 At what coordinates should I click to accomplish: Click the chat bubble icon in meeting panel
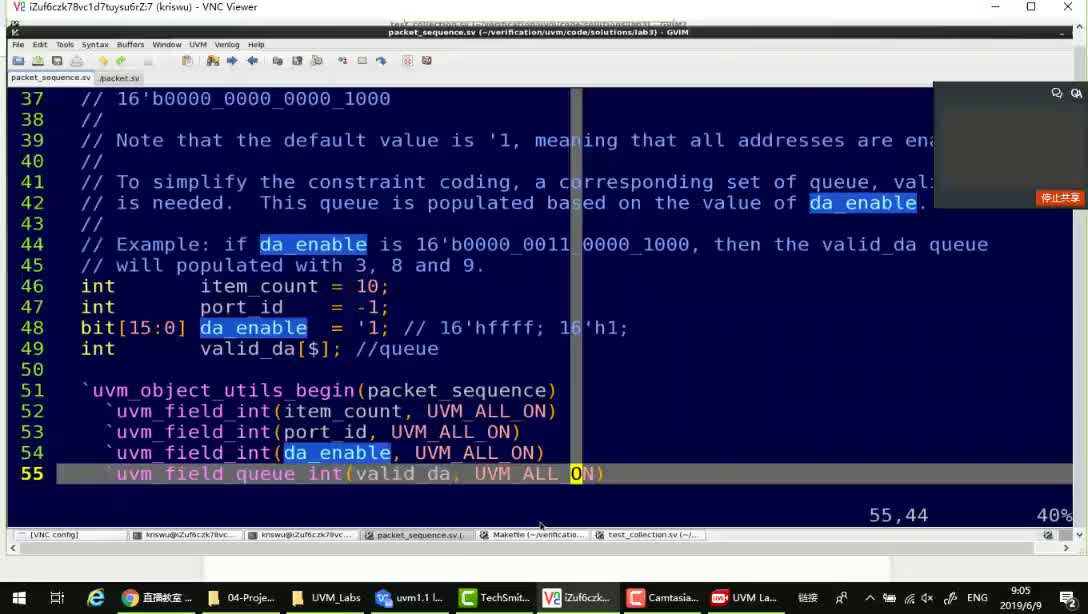(1057, 93)
